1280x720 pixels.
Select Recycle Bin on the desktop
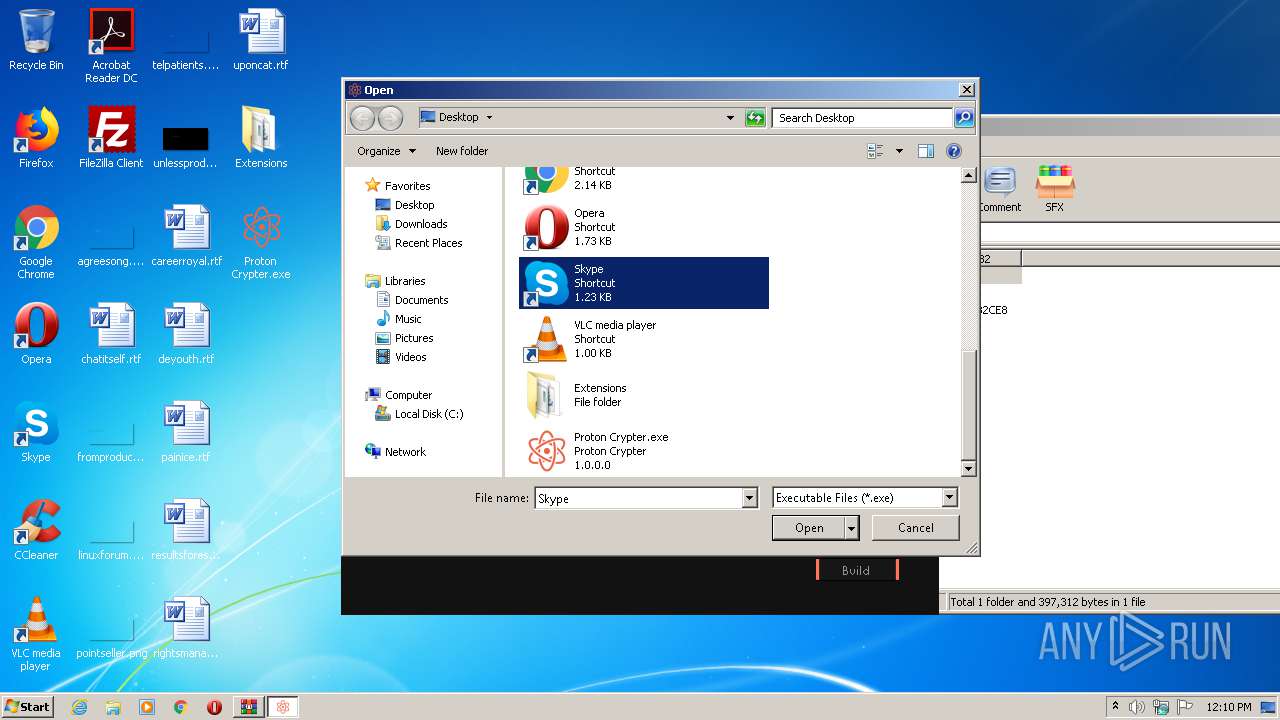point(36,40)
